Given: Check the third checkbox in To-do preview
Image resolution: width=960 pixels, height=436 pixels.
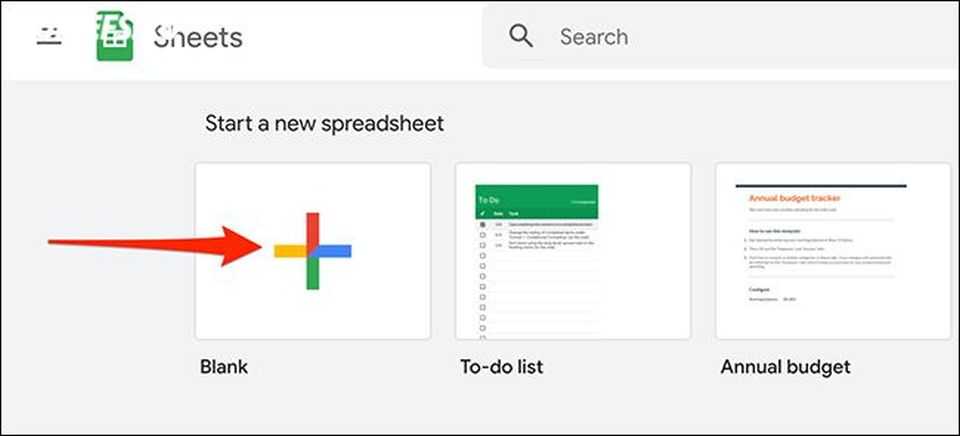Looking at the screenshot, I should click(x=483, y=245).
